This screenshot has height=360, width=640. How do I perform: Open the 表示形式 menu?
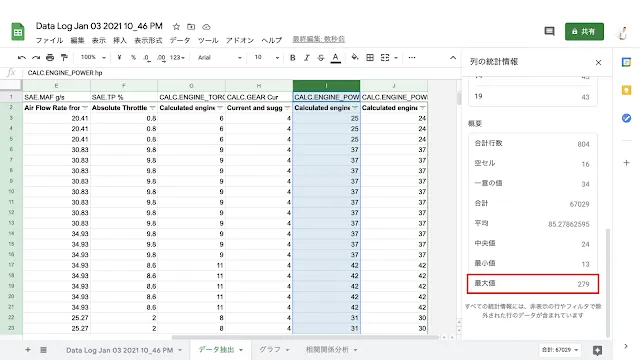point(148,40)
